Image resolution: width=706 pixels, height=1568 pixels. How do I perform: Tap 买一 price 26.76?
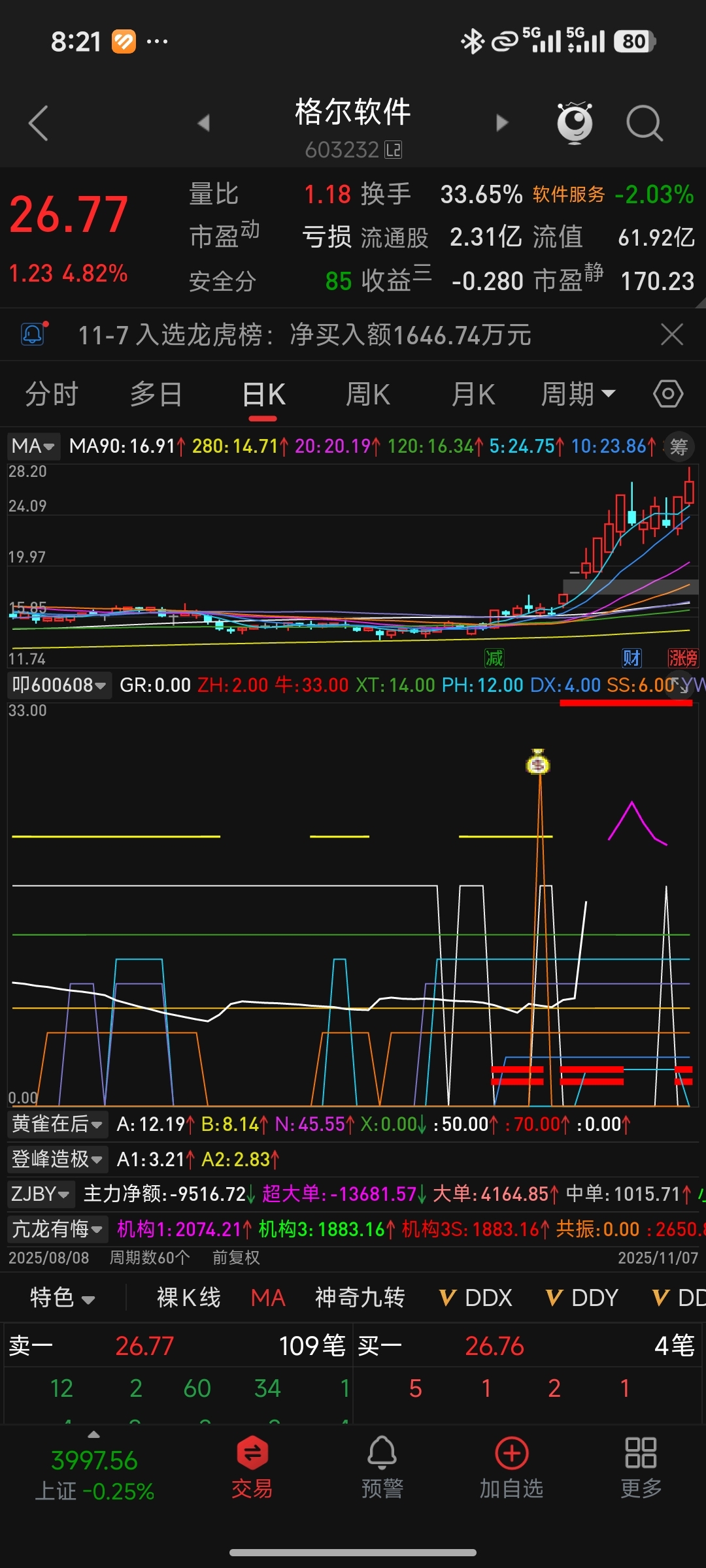point(494,1346)
